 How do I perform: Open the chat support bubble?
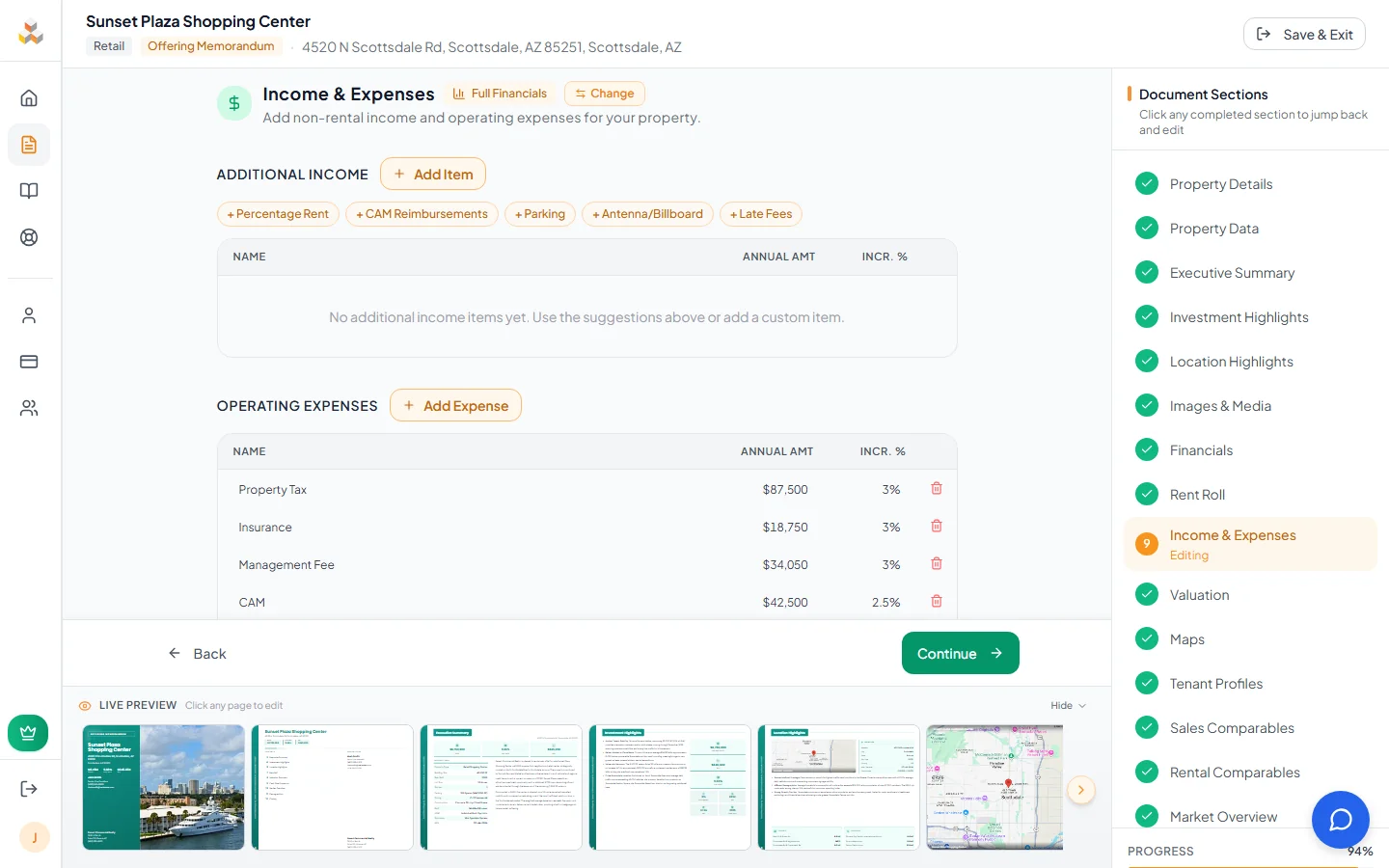[x=1340, y=819]
